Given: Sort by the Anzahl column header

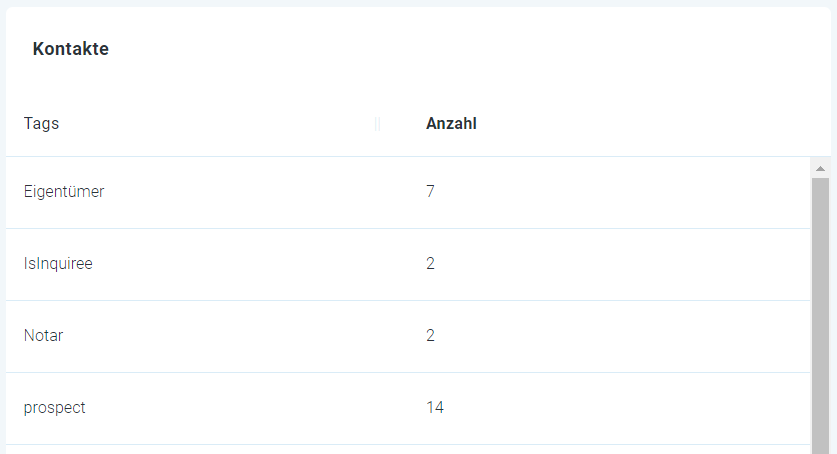Looking at the screenshot, I should [451, 124].
